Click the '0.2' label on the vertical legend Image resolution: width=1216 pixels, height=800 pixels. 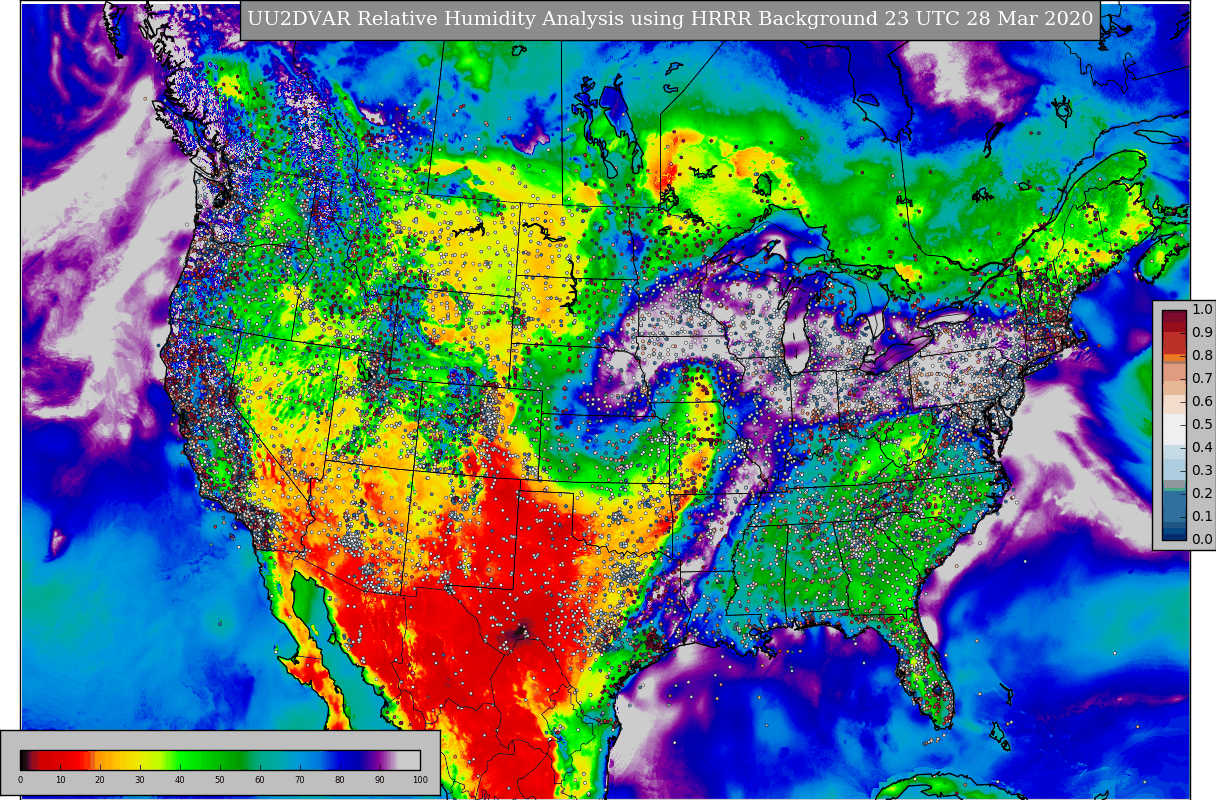[1202, 494]
